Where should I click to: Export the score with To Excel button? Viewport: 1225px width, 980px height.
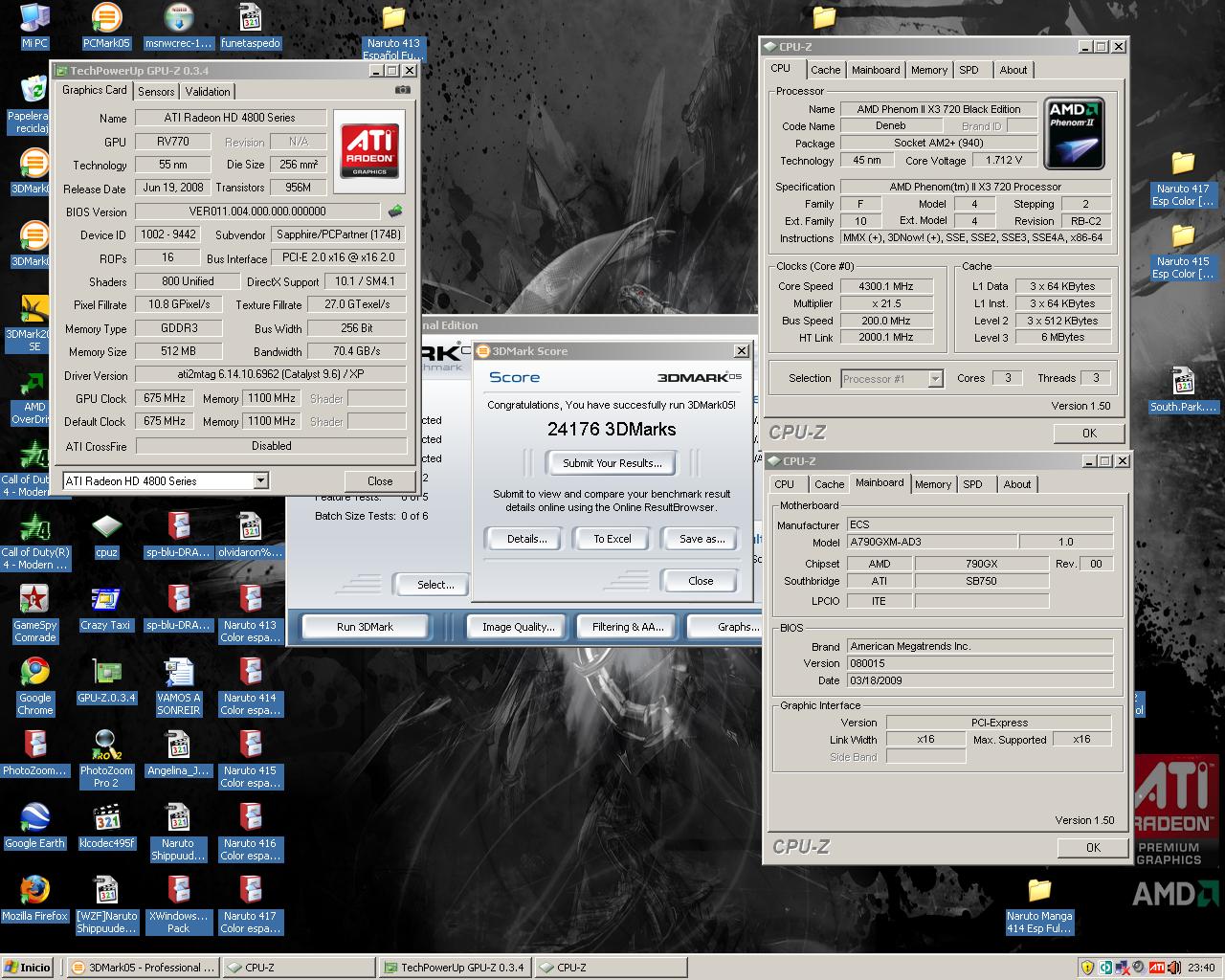tap(612, 539)
